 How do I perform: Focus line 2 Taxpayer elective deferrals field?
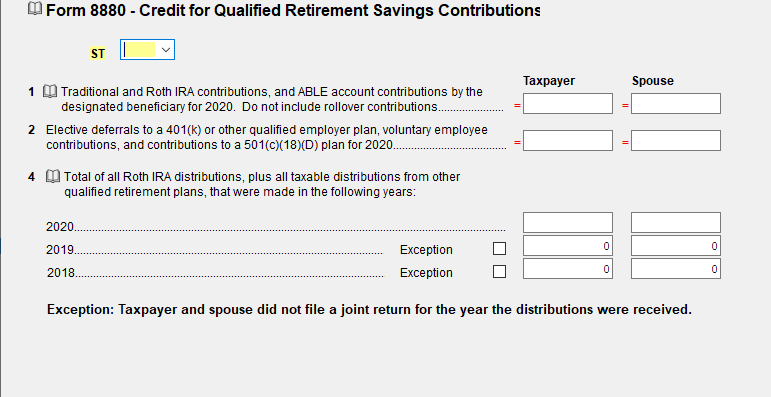click(x=568, y=141)
